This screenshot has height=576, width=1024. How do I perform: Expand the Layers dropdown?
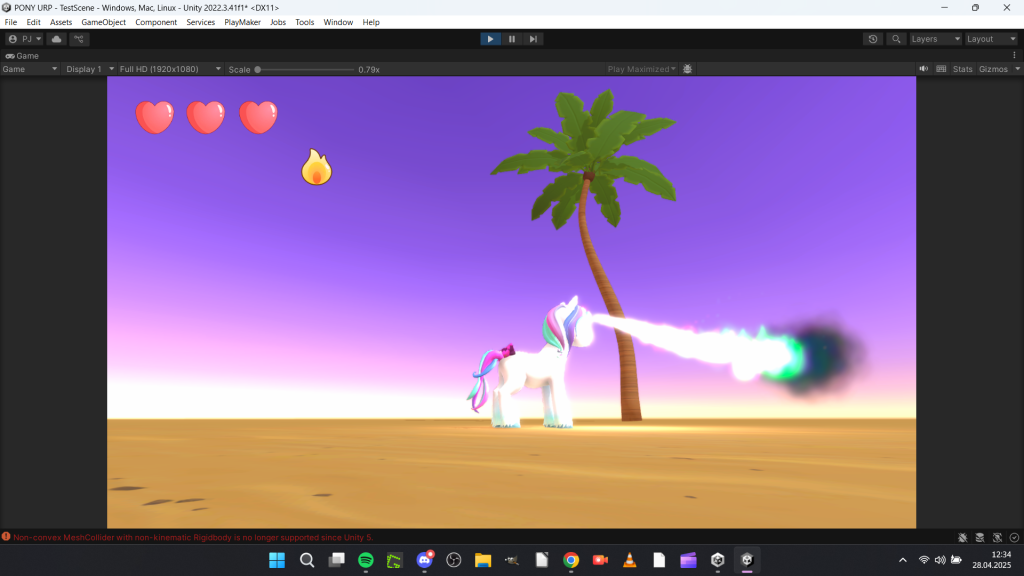[x=935, y=39]
